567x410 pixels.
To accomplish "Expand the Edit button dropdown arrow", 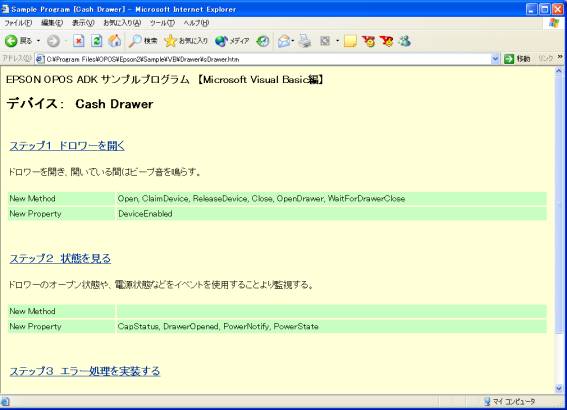I will [337, 41].
